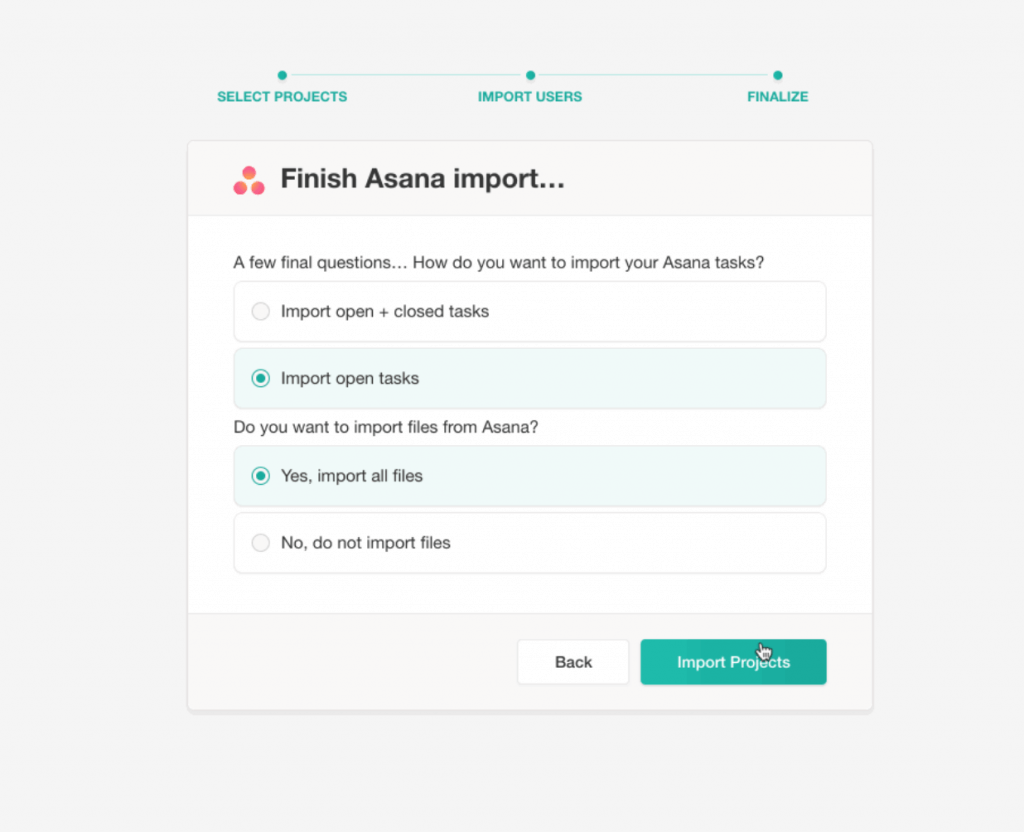Choose Yes, import all files radio
This screenshot has width=1024, height=832.
tap(261, 475)
